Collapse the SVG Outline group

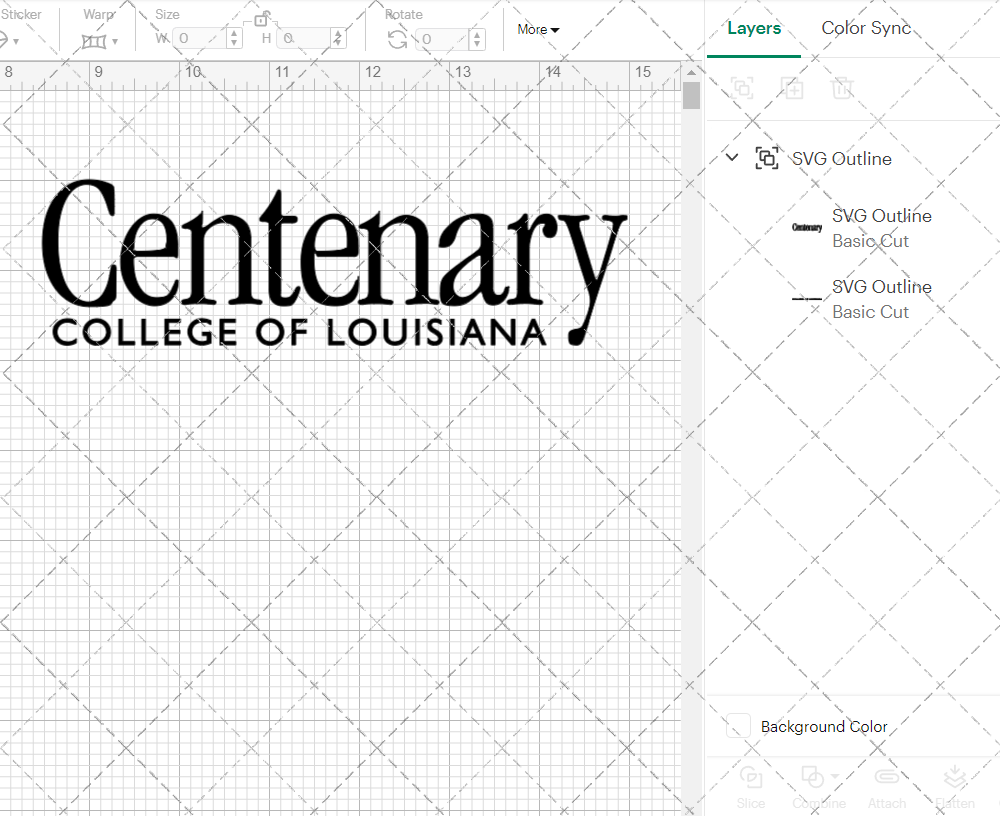coord(731,157)
